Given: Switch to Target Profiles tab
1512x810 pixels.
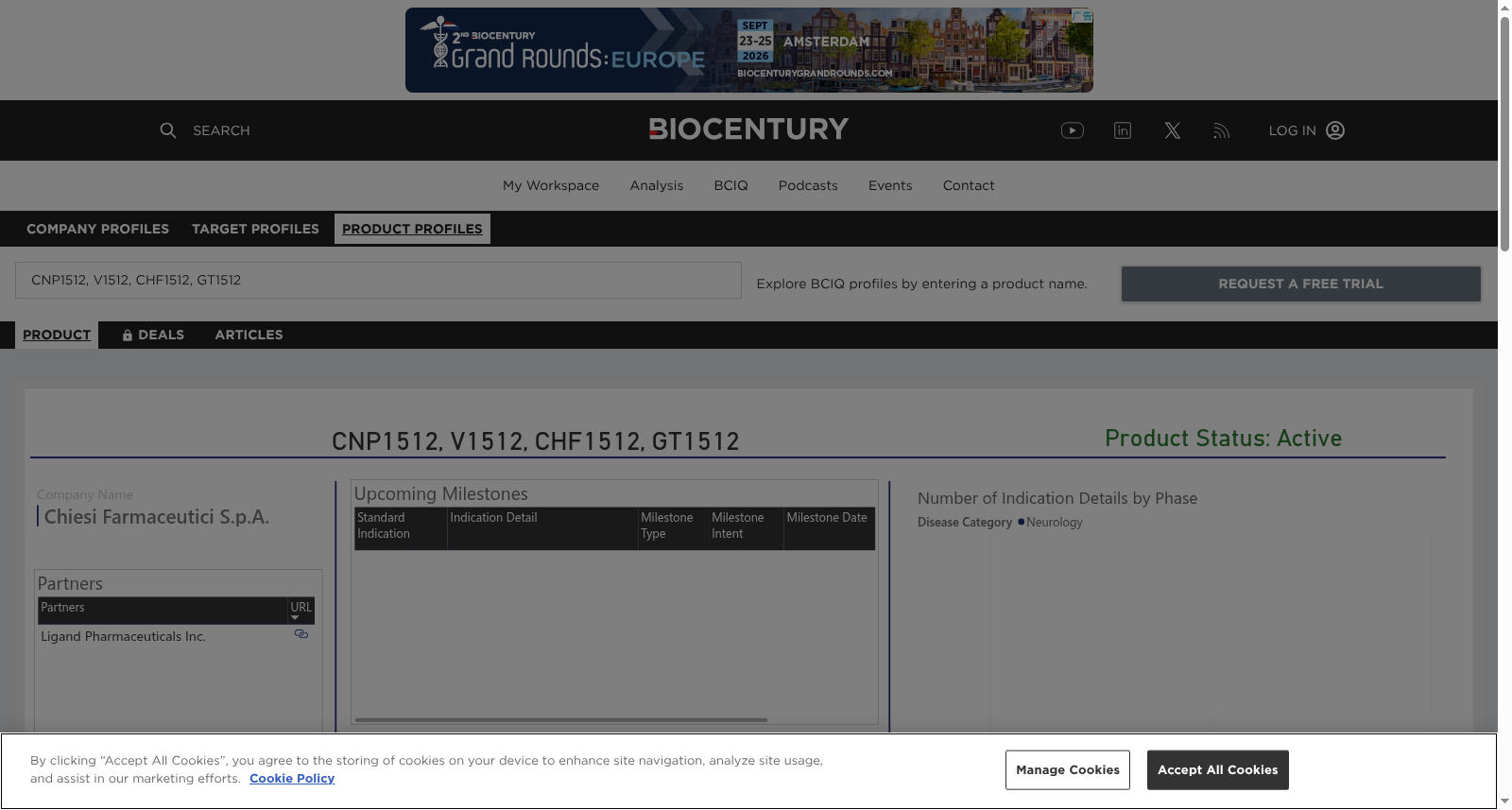Looking at the screenshot, I should pyautogui.click(x=255, y=229).
